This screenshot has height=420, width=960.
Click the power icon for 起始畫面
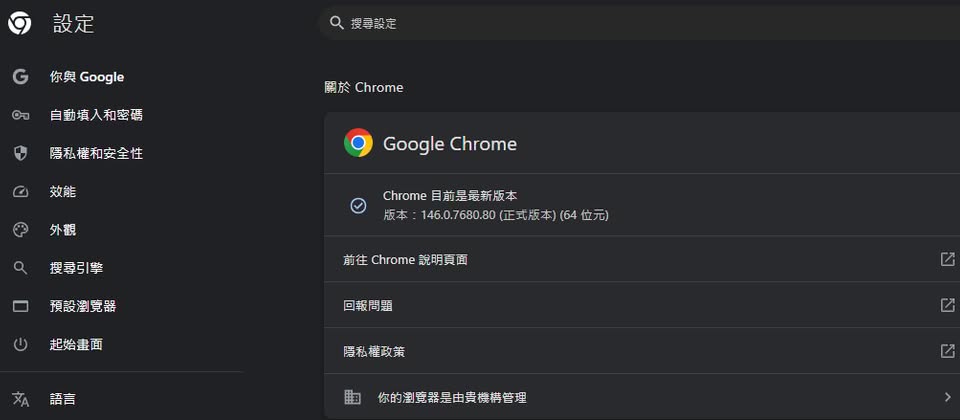coord(20,344)
